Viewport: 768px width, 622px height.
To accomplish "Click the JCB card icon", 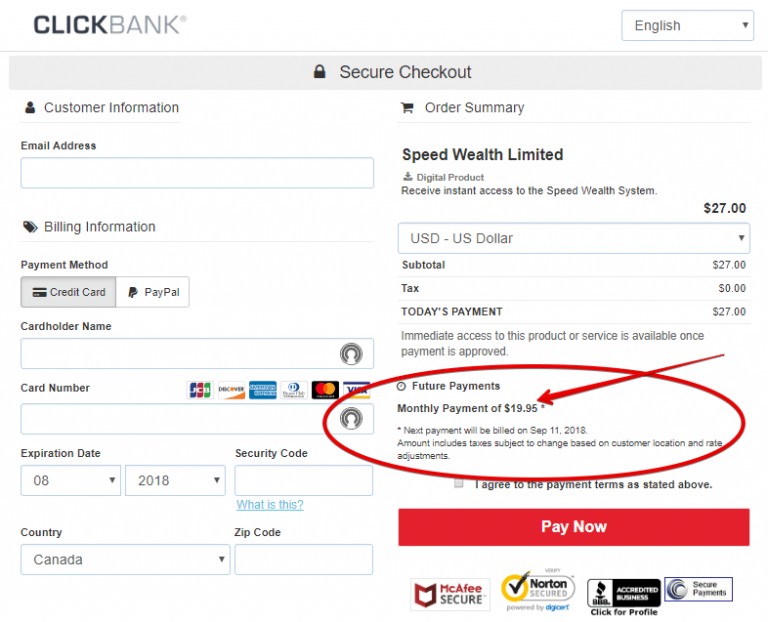I will click(x=200, y=390).
